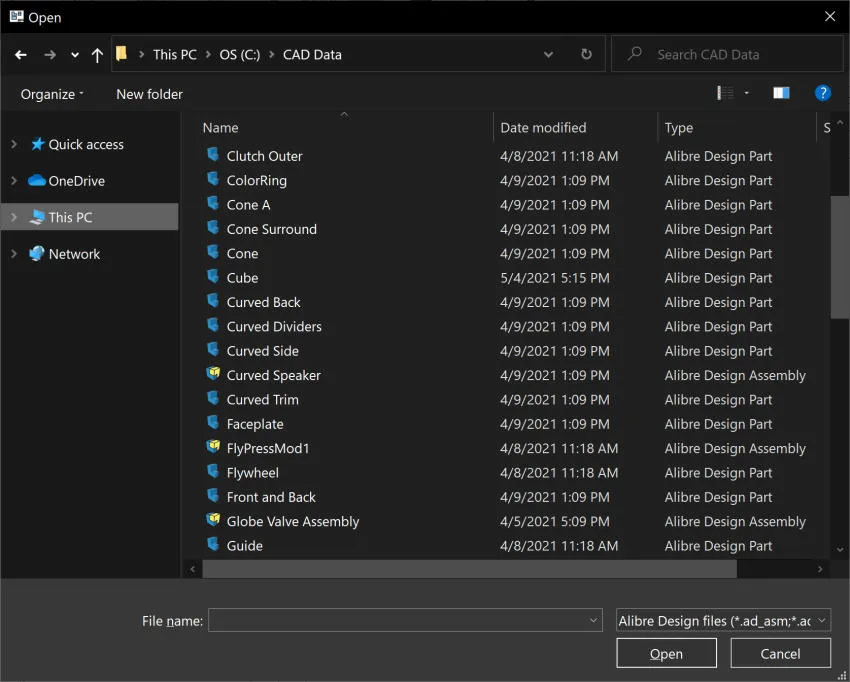Viewport: 850px width, 682px height.
Task: Click the Open button
Action: point(666,653)
